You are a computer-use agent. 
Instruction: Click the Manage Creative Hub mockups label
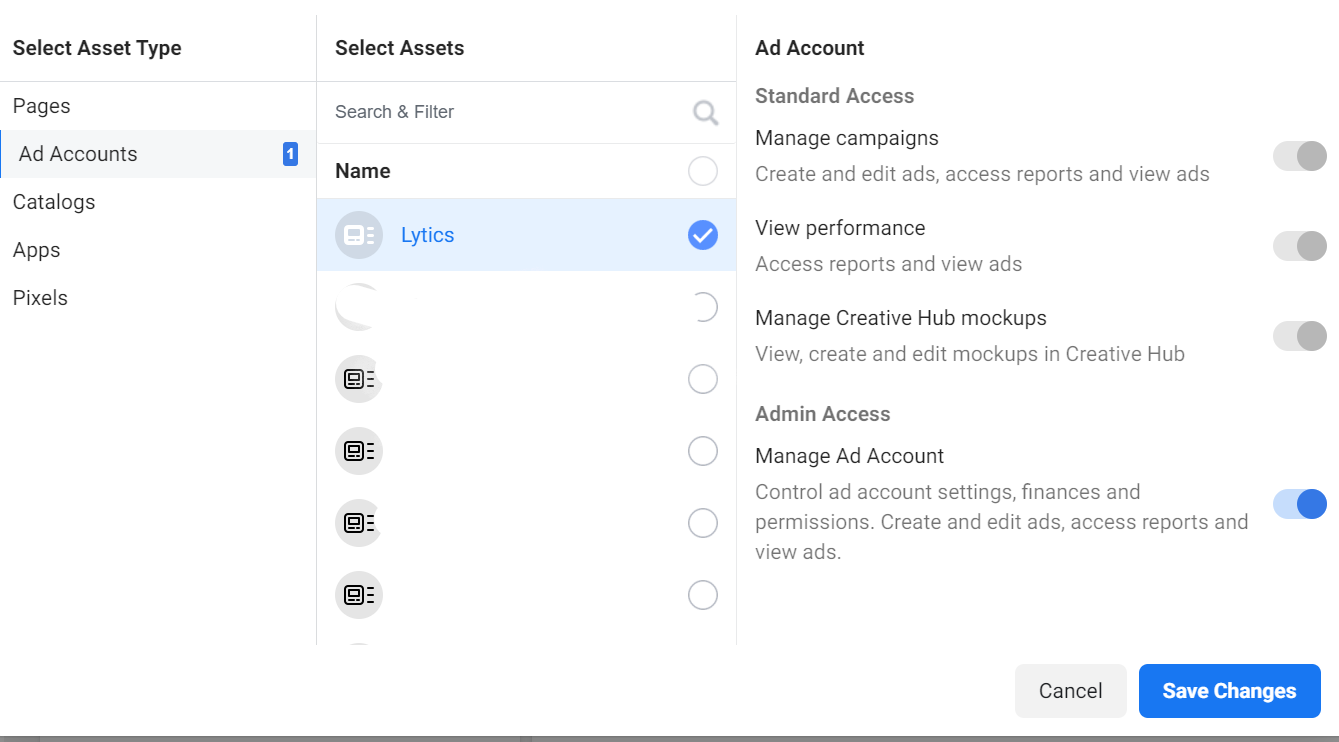point(901,318)
